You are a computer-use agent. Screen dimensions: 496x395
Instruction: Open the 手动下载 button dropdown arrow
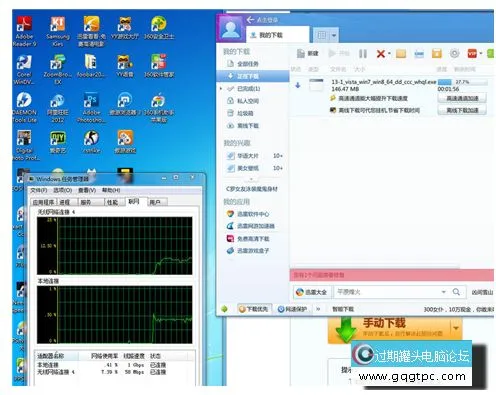pyautogui.click(x=456, y=328)
